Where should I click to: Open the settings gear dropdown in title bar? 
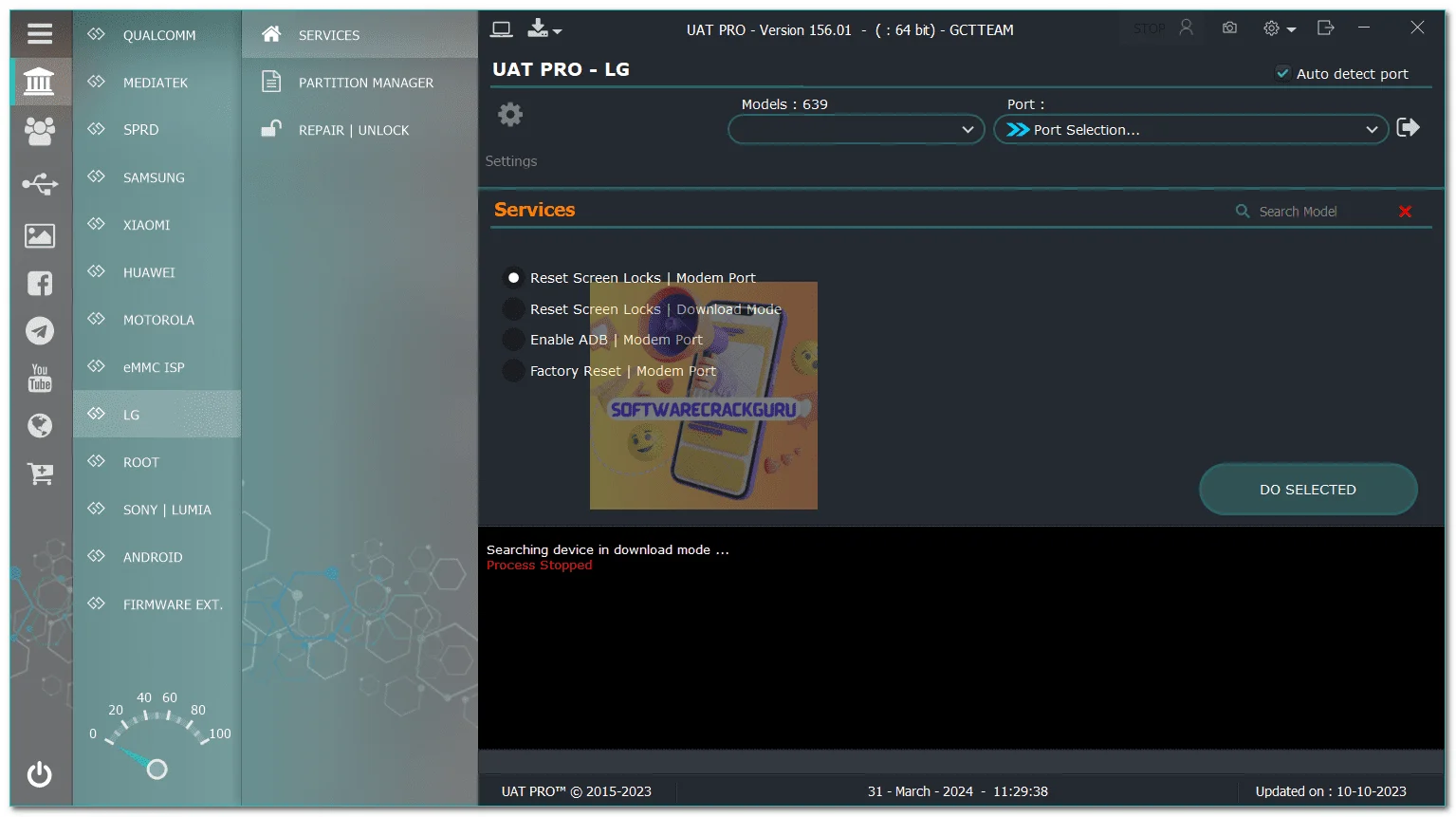coord(1279,28)
